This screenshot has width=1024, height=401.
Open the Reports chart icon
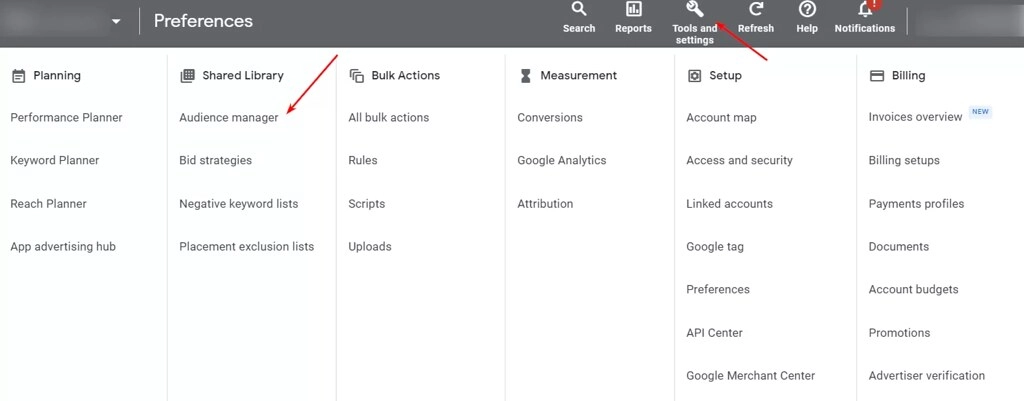click(633, 10)
